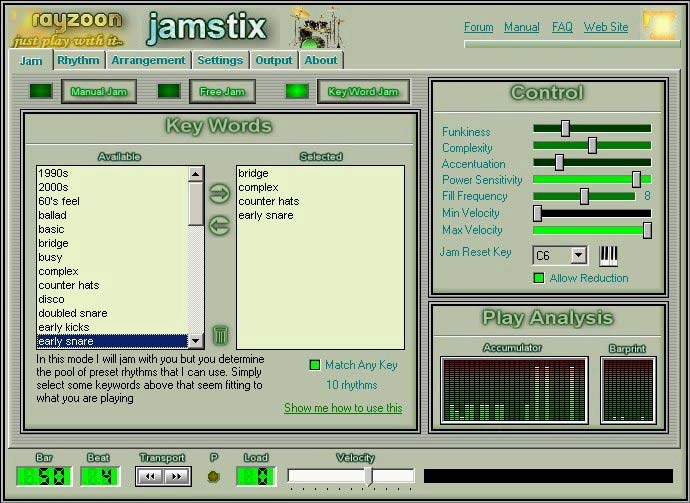Remove keyword with the left arrow icon
The height and width of the screenshot is (503, 690).
pyautogui.click(x=219, y=226)
